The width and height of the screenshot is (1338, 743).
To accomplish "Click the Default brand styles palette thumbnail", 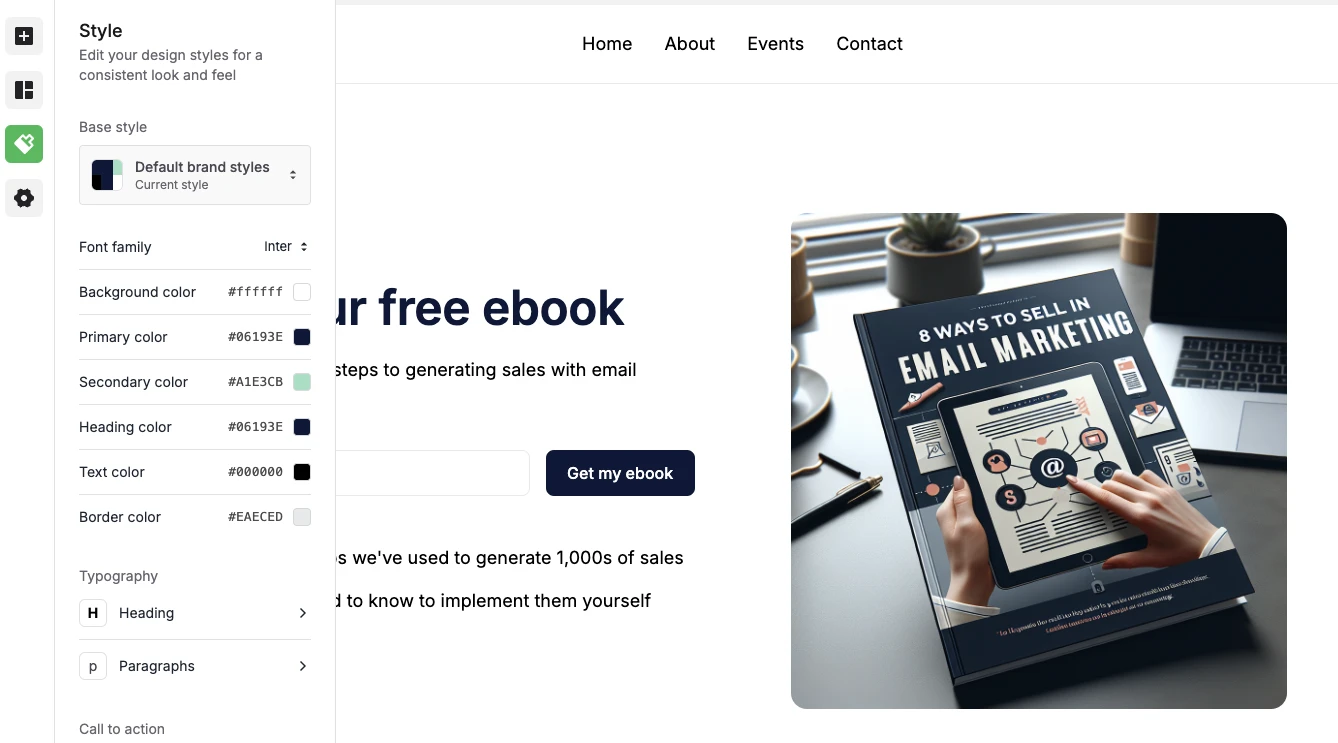I will coord(107,175).
